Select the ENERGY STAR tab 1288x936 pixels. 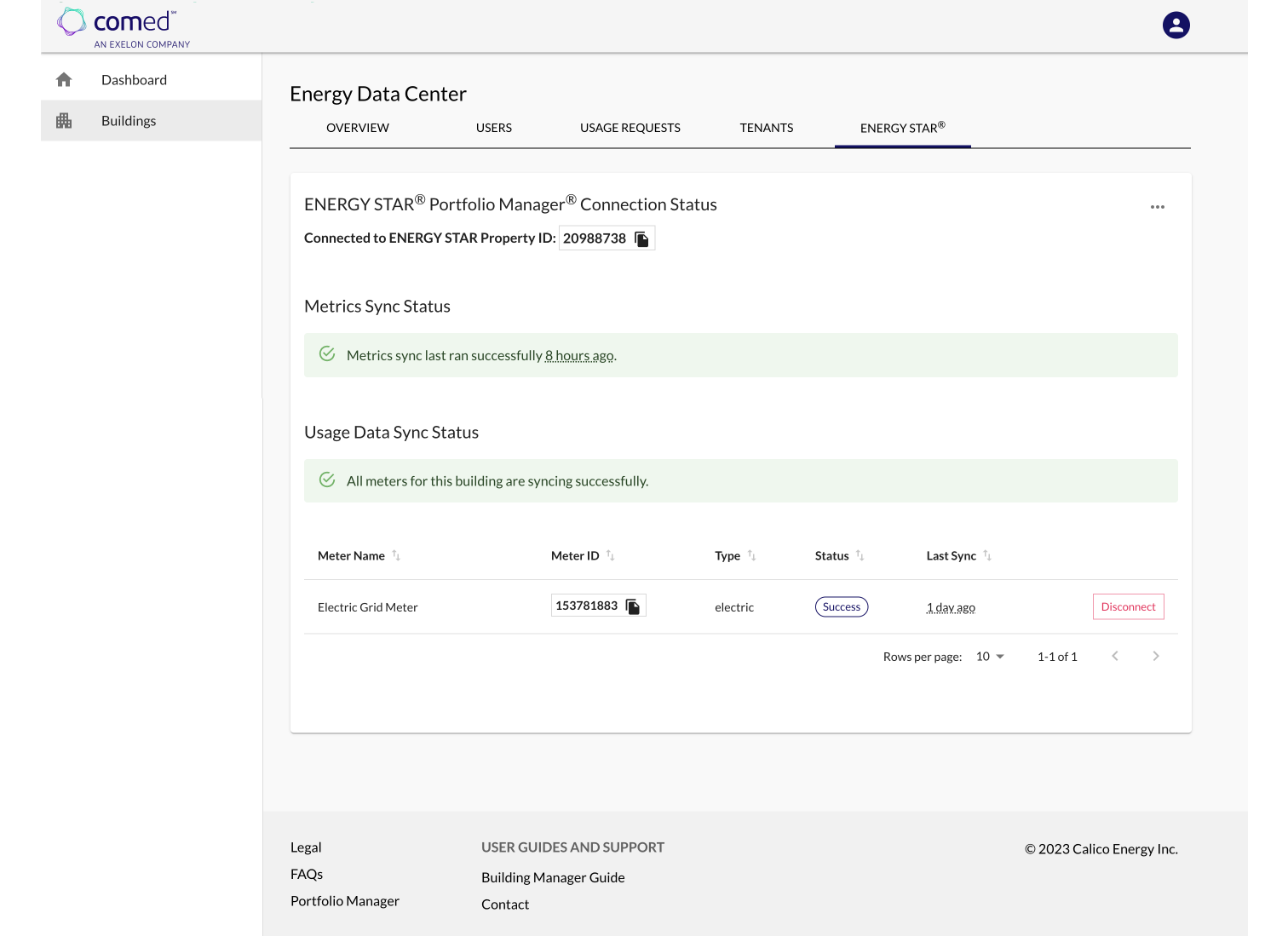903,128
